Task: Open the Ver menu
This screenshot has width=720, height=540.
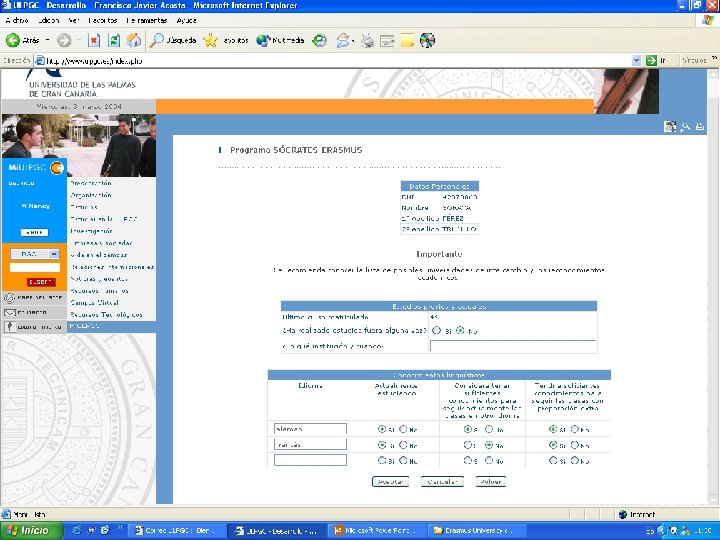Action: tap(73, 21)
